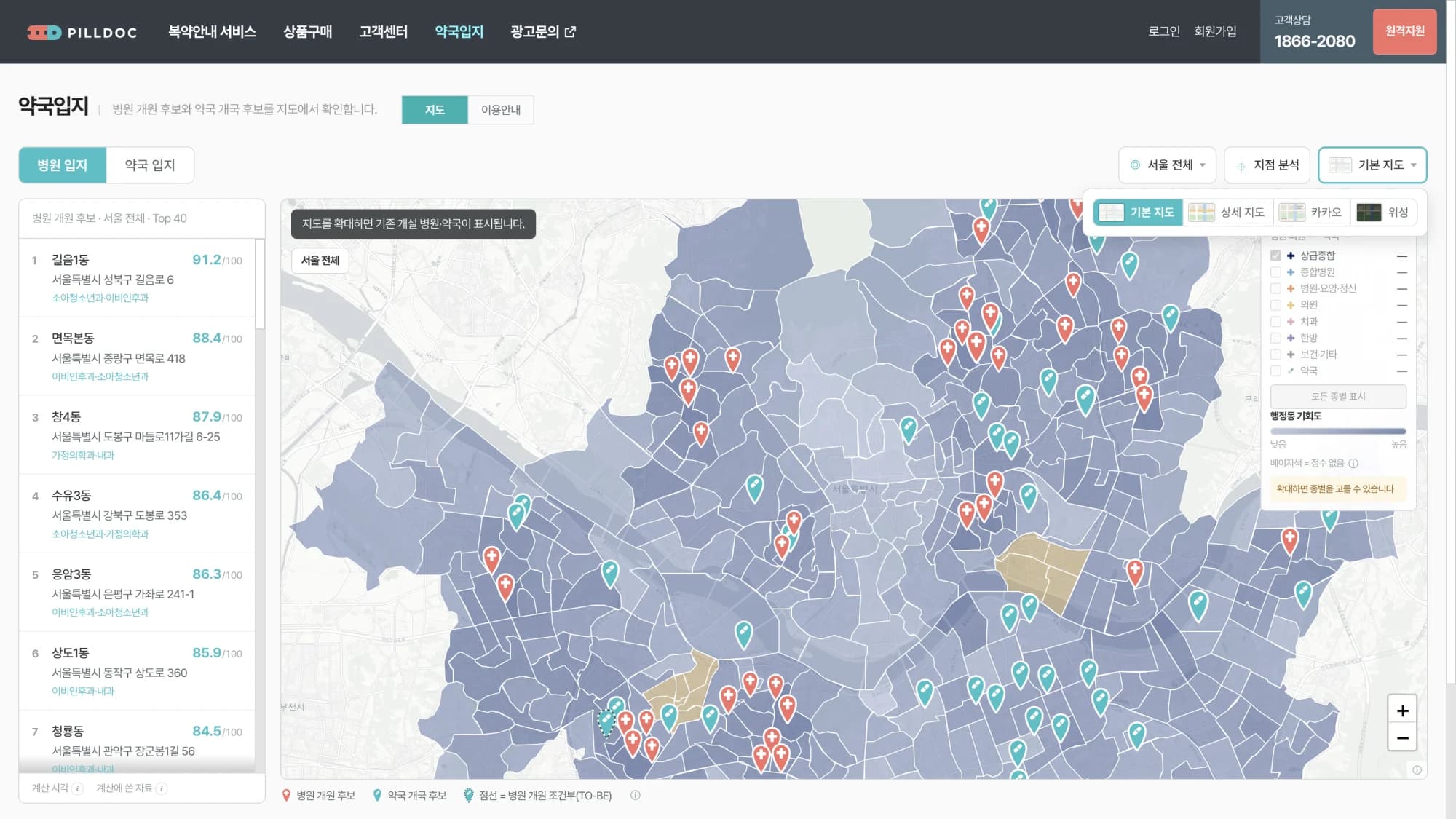Viewport: 1456px width, 819px height.
Task: Click the 1866-2080 phone number
Action: [x=1315, y=41]
